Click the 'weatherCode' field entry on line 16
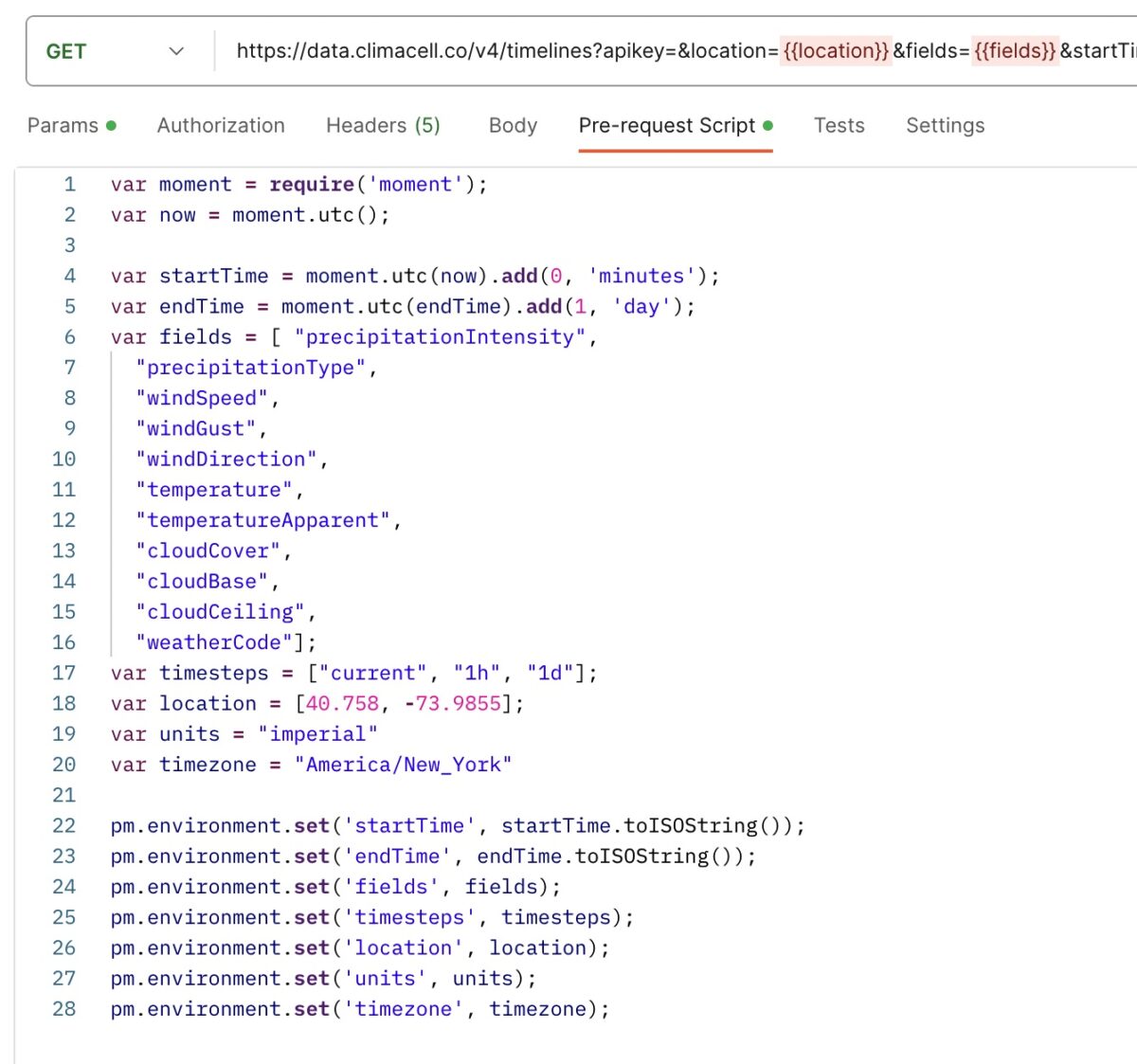The height and width of the screenshot is (1064, 1137). (213, 642)
